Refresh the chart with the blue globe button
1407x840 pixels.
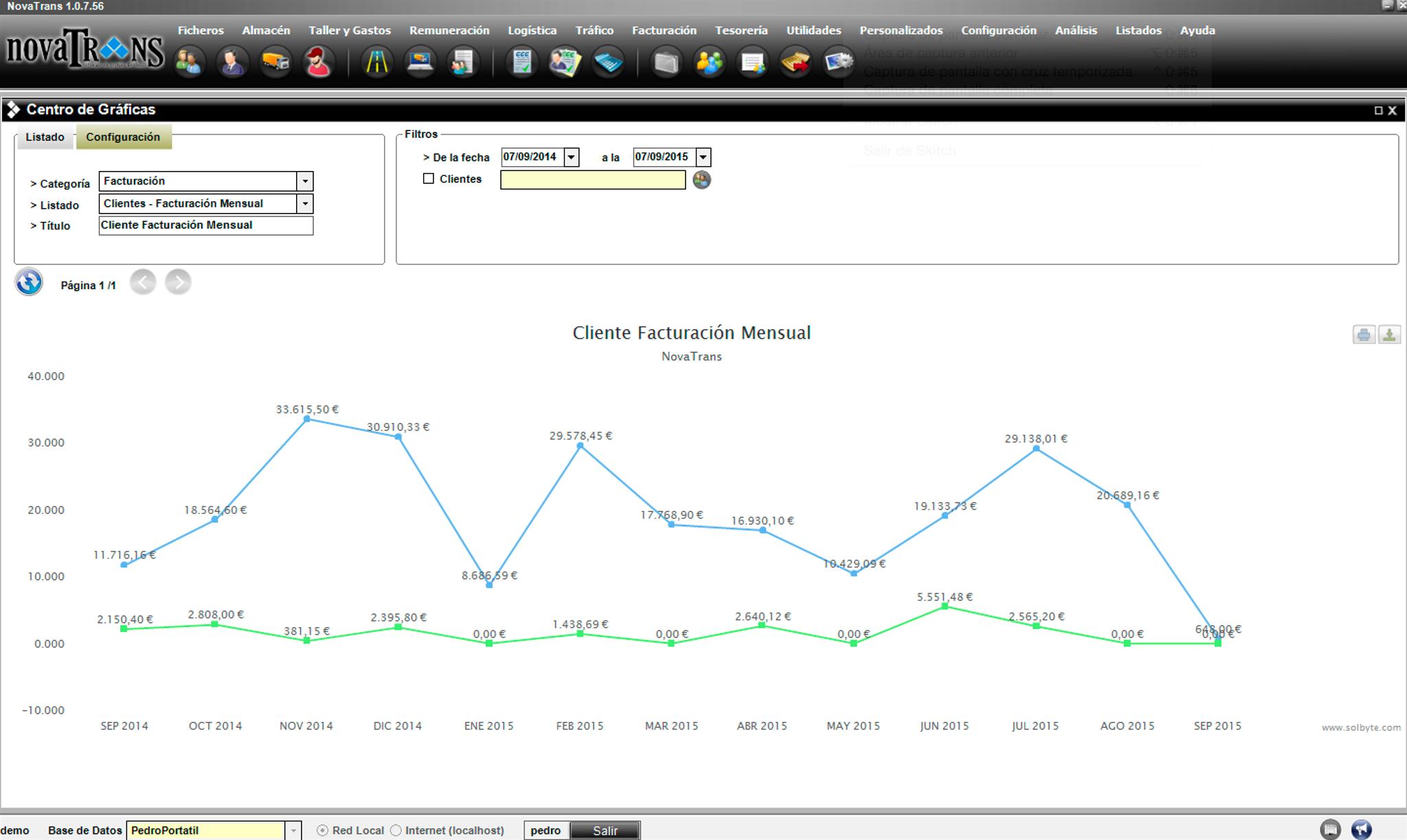coord(29,282)
